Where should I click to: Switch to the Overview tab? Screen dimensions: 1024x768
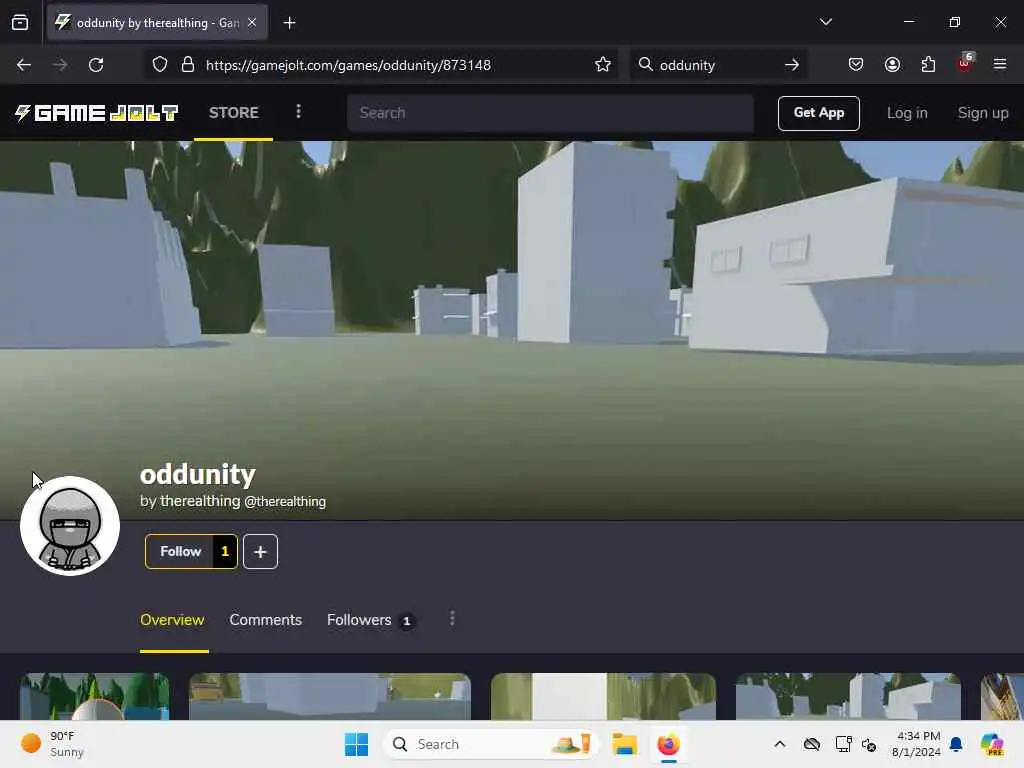172,620
